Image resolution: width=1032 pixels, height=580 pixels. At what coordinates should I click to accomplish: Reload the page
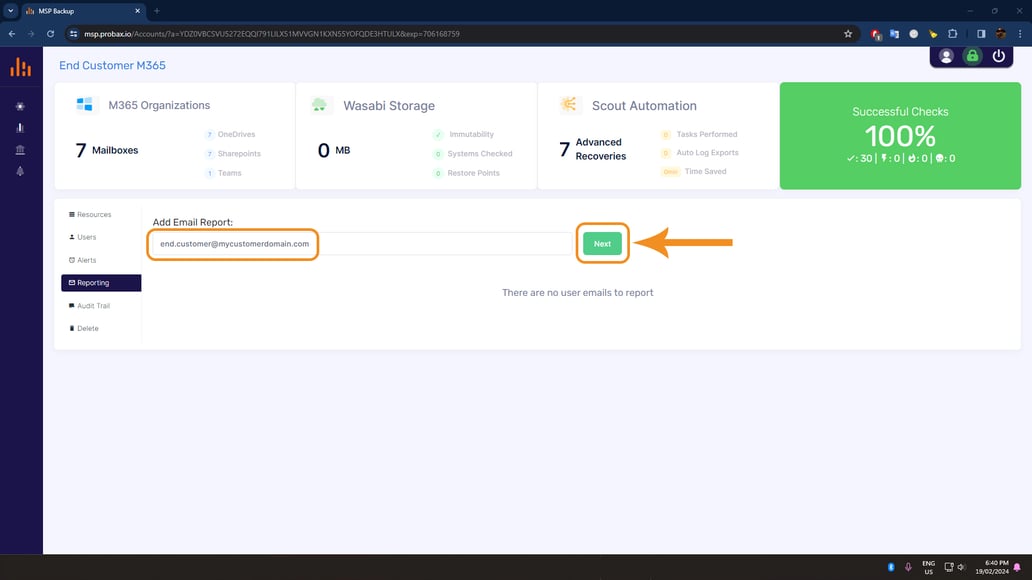click(x=50, y=34)
